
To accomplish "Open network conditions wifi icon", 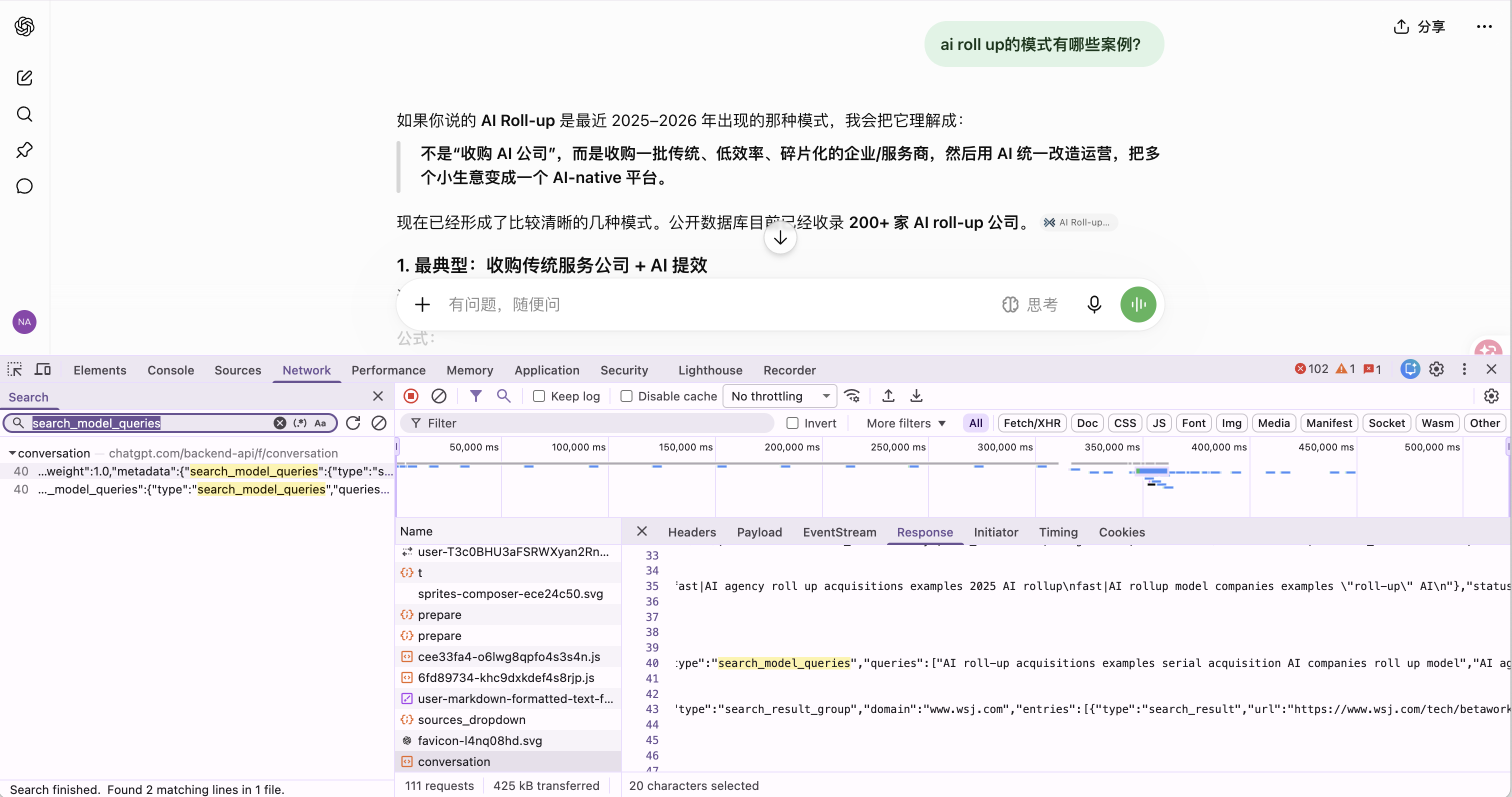I will [x=851, y=396].
